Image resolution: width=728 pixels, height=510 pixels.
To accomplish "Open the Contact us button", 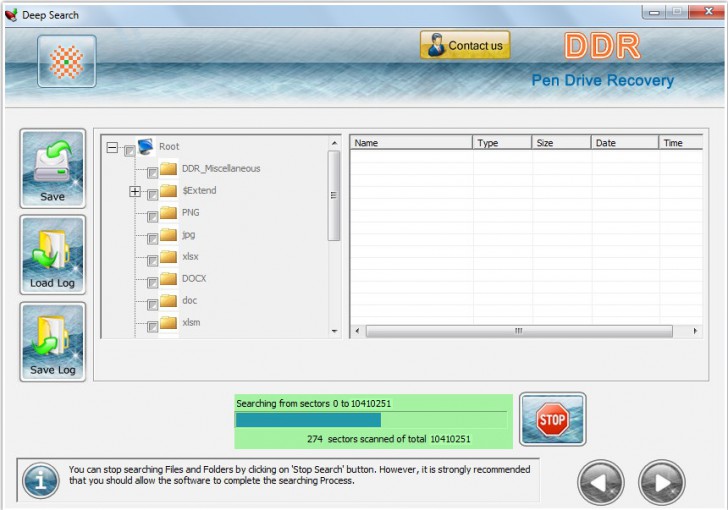I will [465, 45].
